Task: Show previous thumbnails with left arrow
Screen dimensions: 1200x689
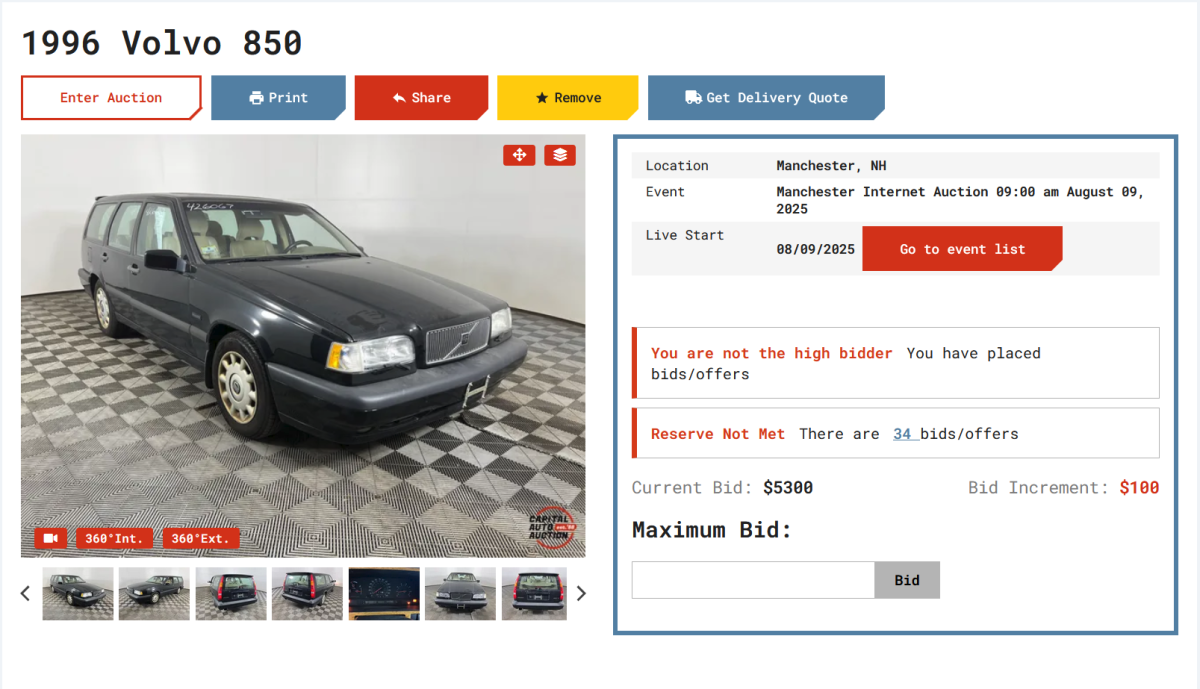Action: point(26,593)
